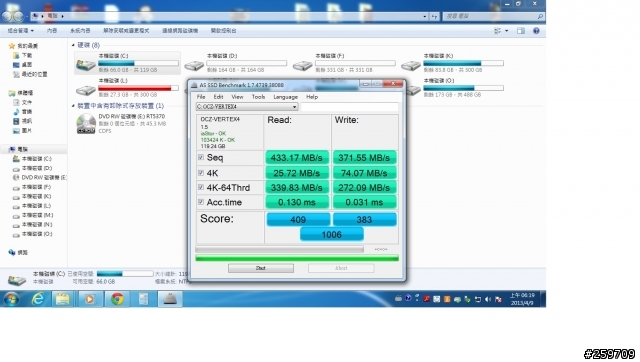Launch Internet Explorer from taskbar

coord(38,299)
